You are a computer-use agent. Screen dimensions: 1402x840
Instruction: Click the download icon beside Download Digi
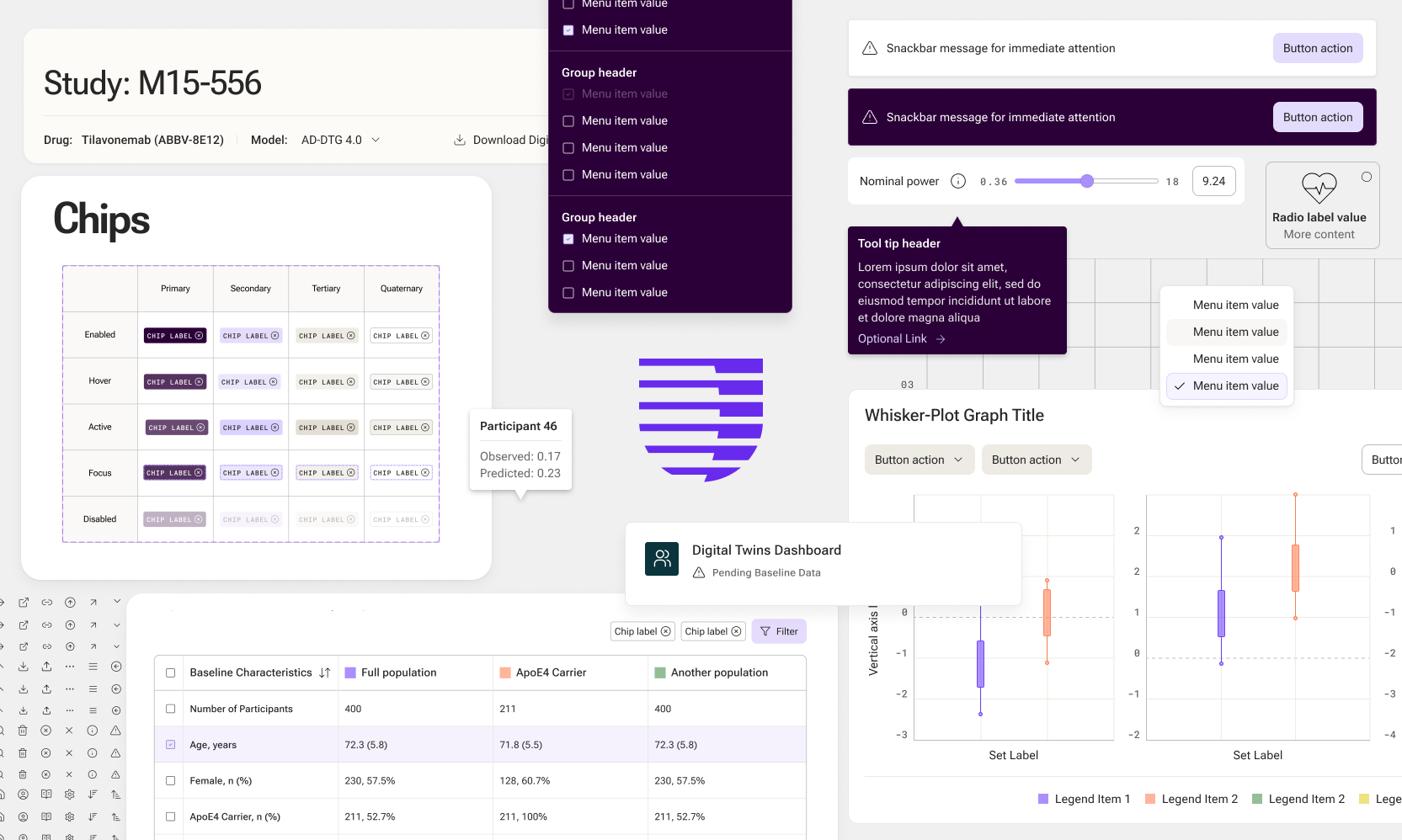(x=460, y=140)
